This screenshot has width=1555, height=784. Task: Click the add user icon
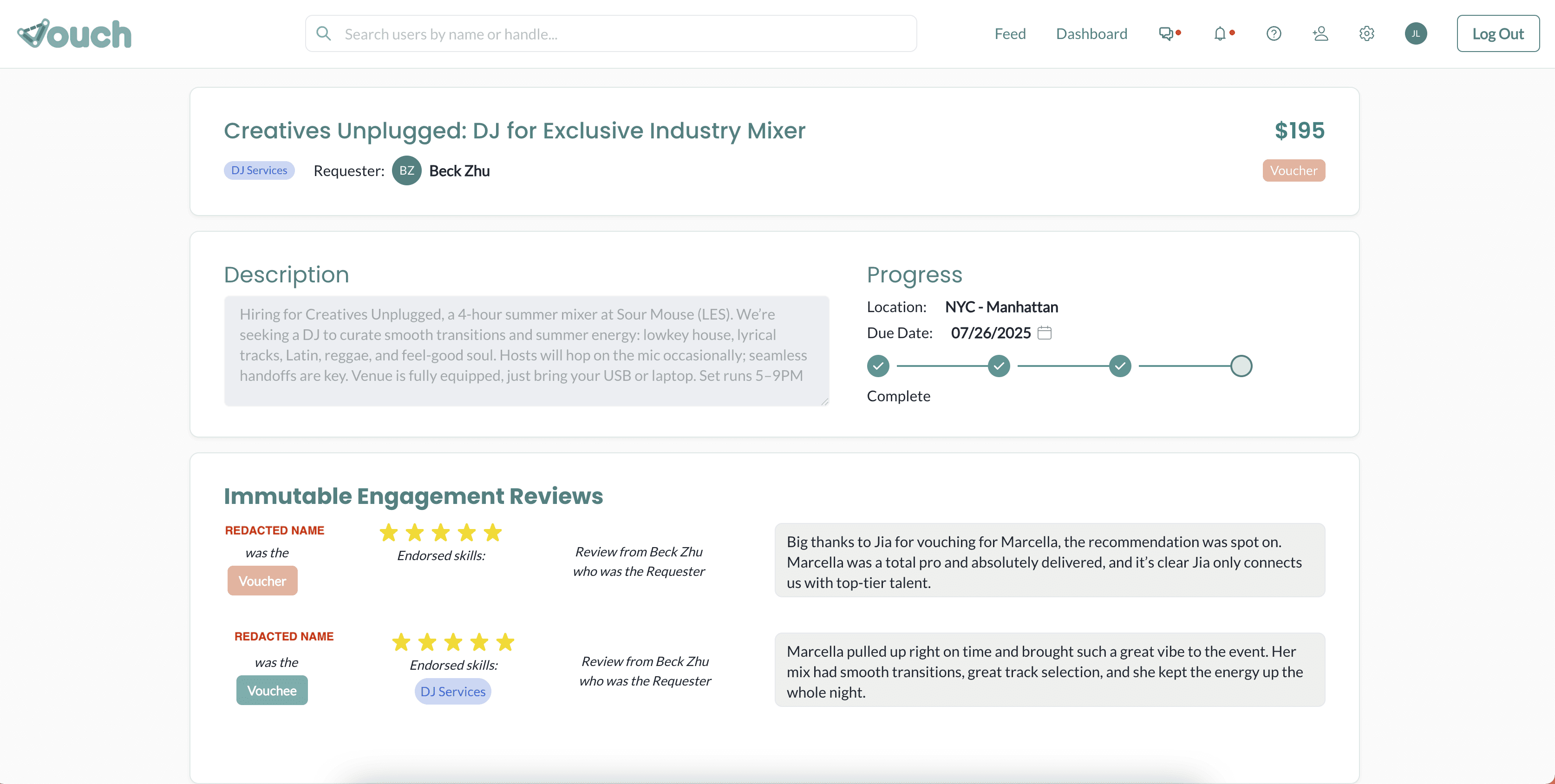(x=1320, y=34)
